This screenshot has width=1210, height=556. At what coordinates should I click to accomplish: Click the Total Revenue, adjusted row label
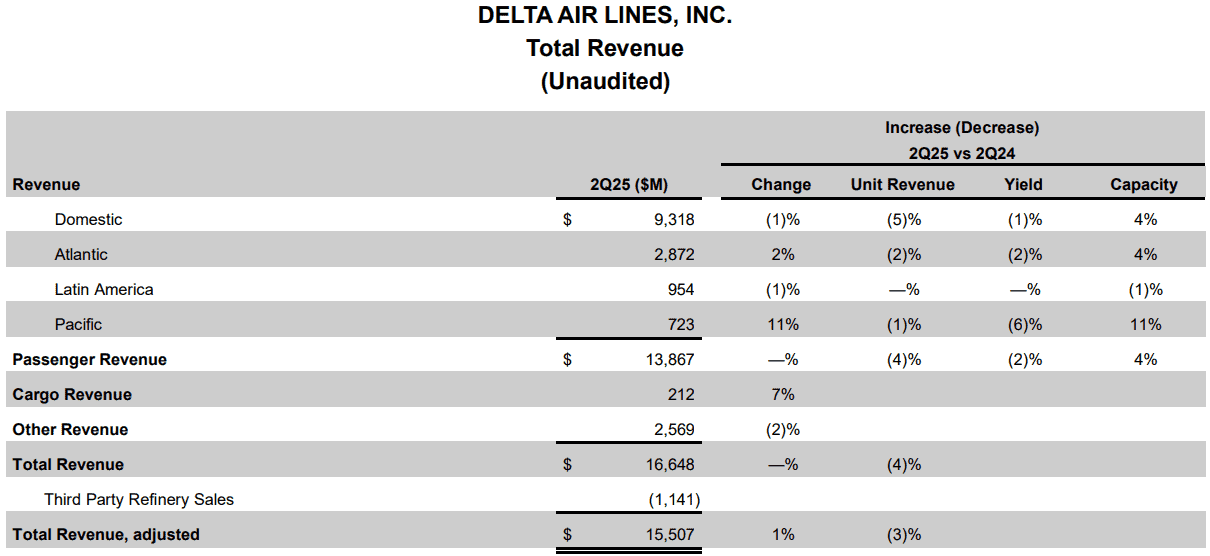click(x=106, y=534)
